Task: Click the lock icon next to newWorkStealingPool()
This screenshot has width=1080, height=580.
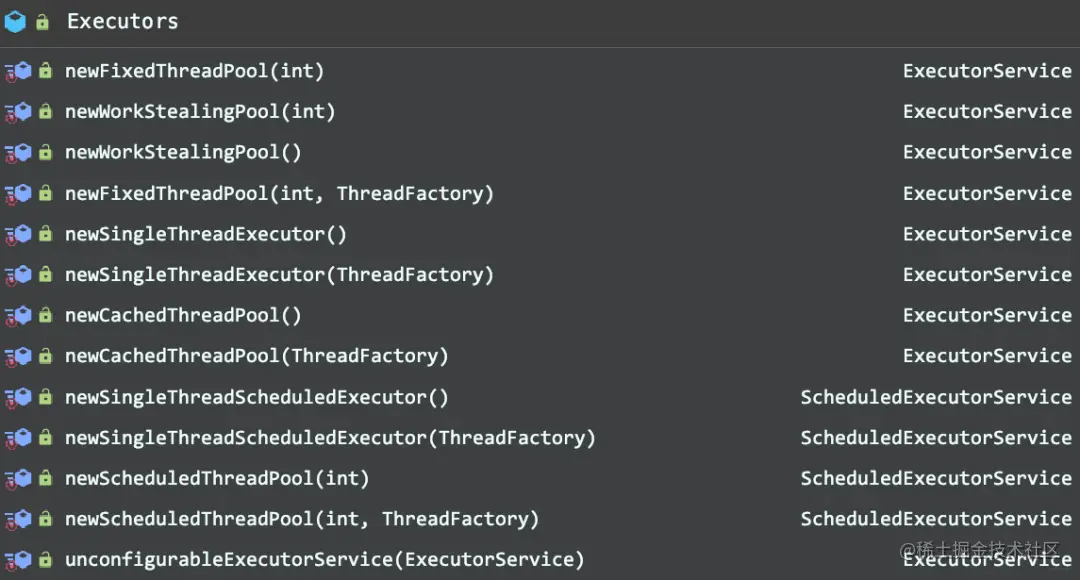Action: pyautogui.click(x=45, y=152)
